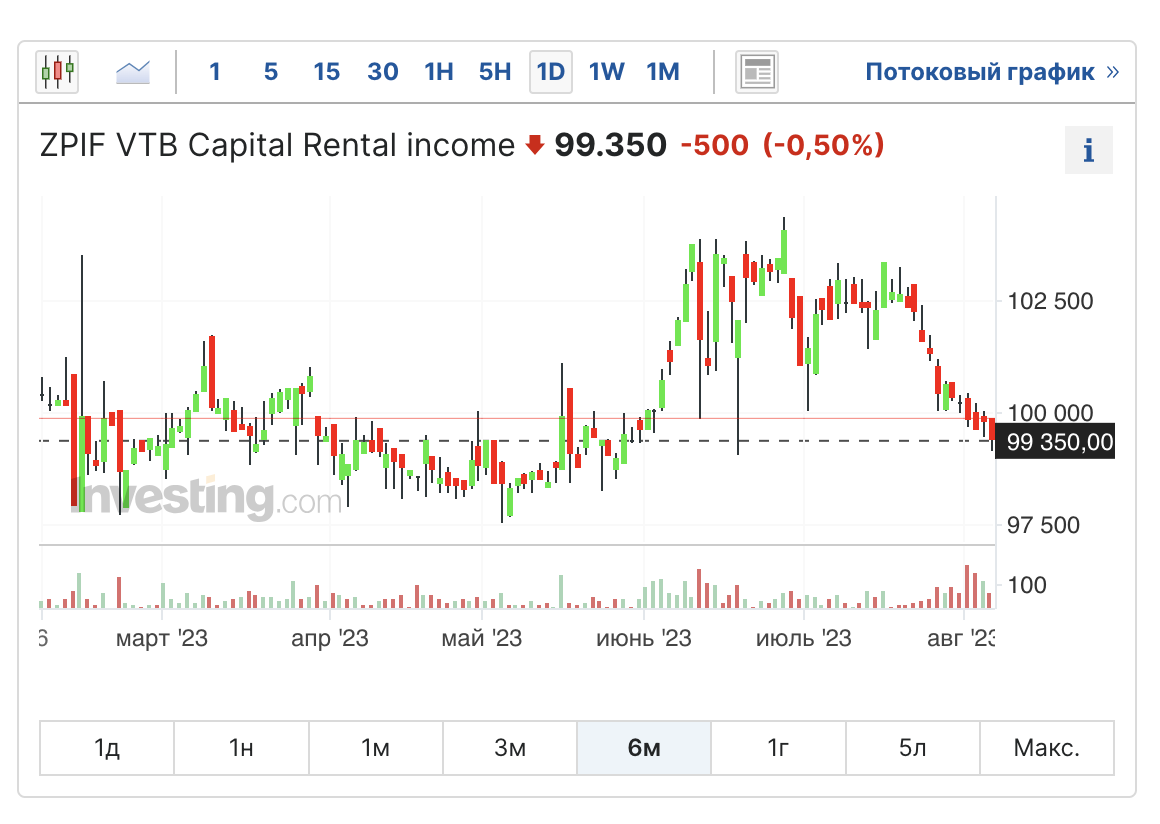Click the 97 500 price axis label
1160x824 pixels.
click(x=1043, y=525)
